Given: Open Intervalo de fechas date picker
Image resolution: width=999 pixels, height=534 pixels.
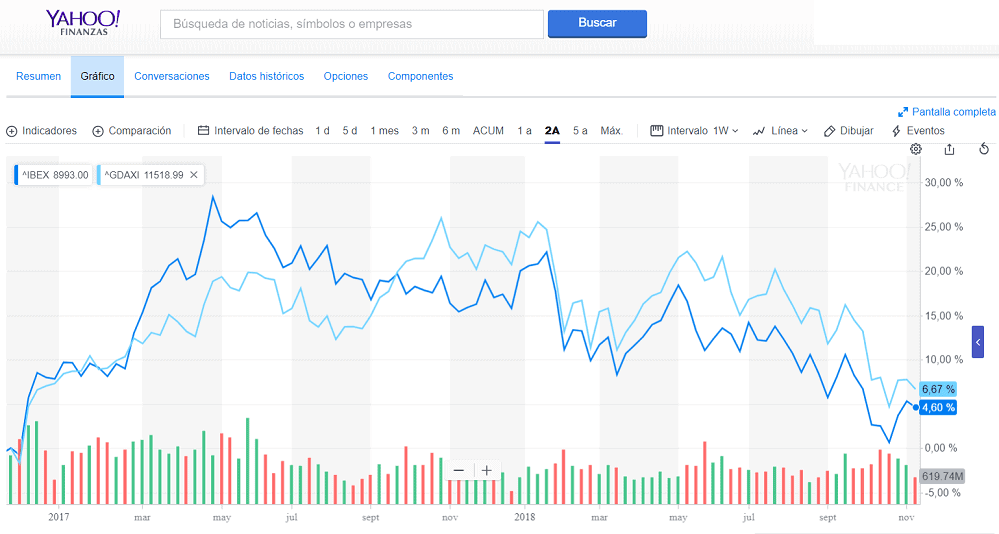Looking at the screenshot, I should click(250, 131).
